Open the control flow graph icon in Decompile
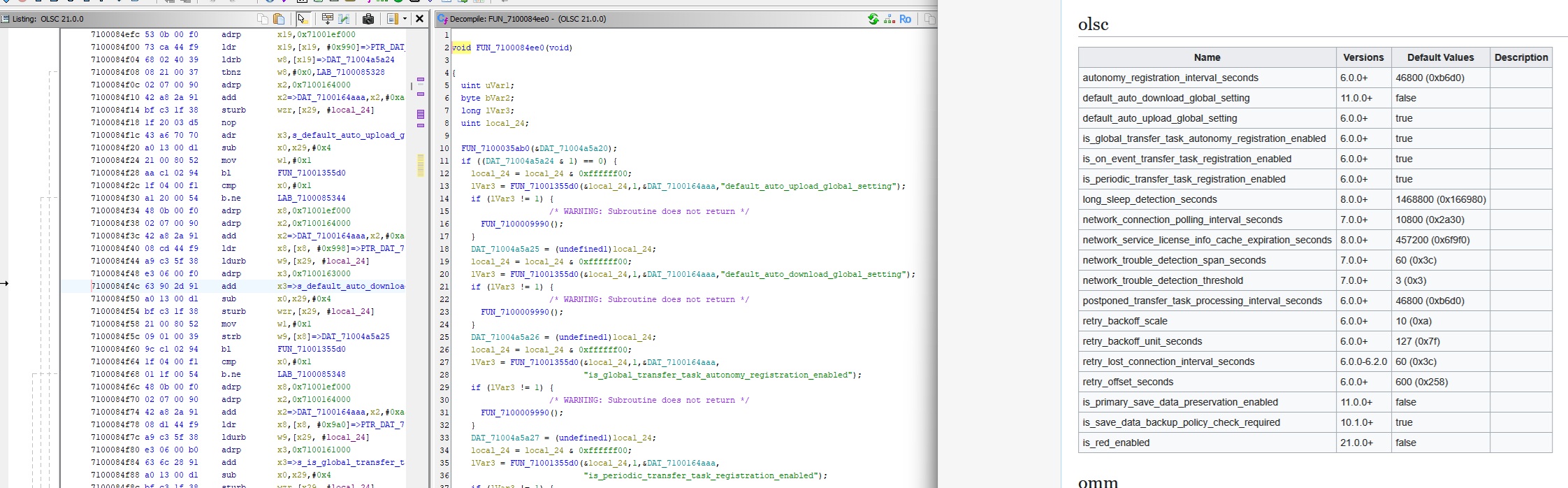Screen dimensions: 1568x488 tap(890, 19)
